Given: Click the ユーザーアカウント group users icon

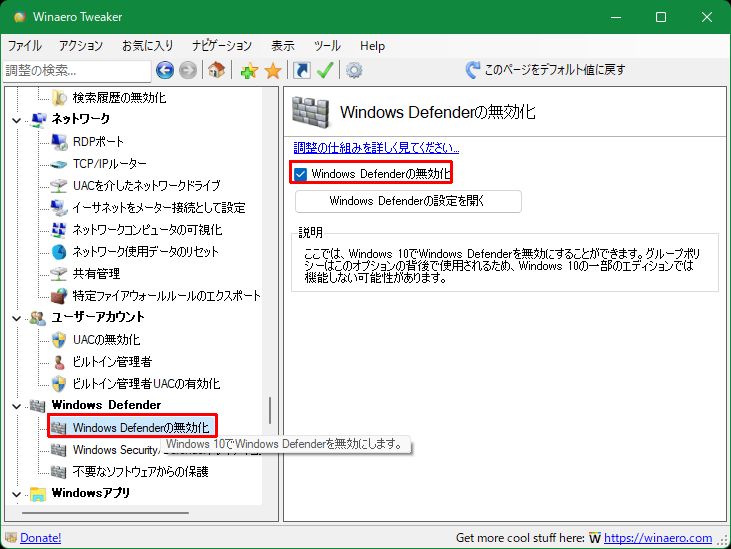Looking at the screenshot, I should (x=38, y=318).
